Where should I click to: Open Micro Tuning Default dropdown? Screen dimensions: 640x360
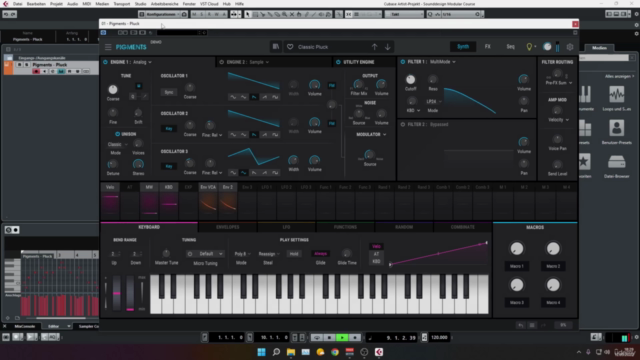[x=205, y=254]
